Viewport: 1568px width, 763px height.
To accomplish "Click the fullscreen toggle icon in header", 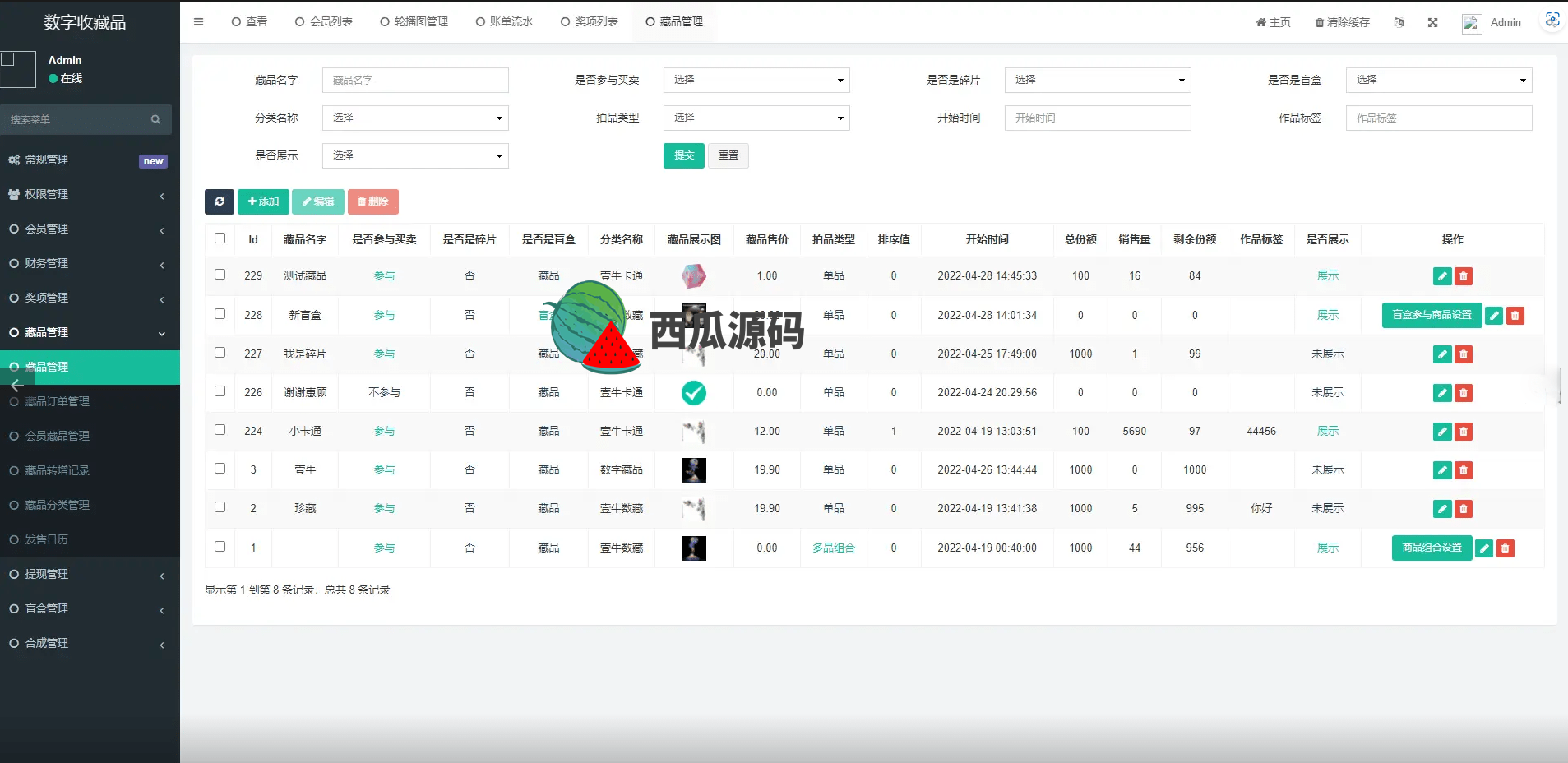I will [1433, 23].
